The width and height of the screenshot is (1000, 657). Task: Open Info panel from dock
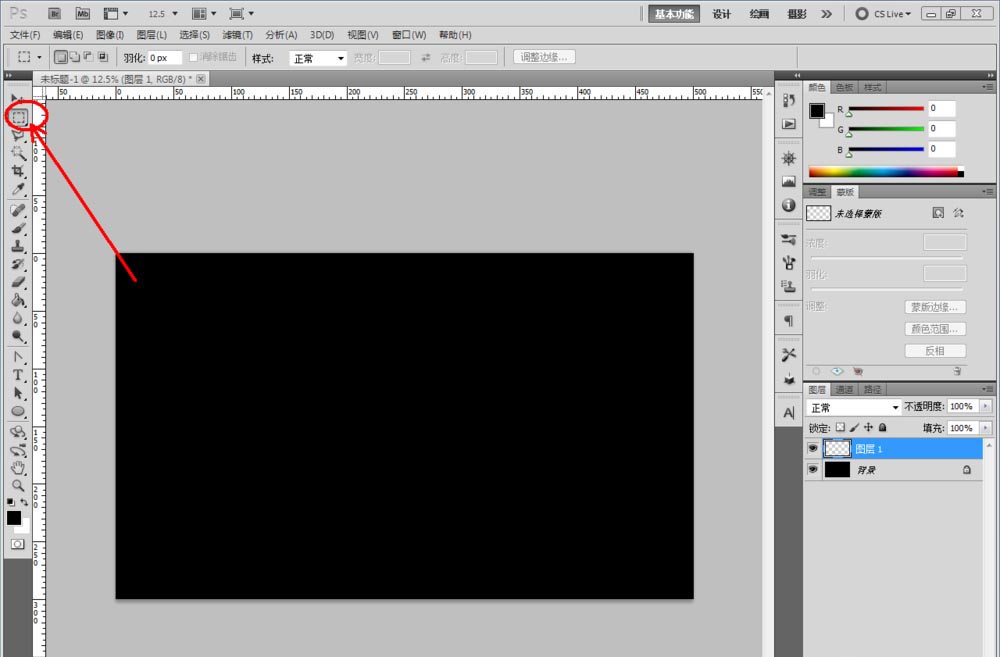(789, 205)
